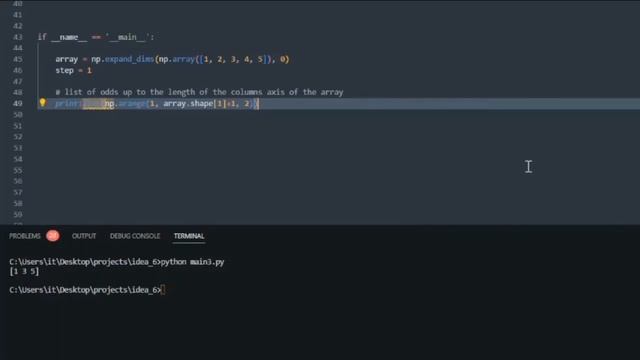This screenshot has width=640, height=360.
Task: Switch to the OUTPUT tab
Action: [84, 236]
